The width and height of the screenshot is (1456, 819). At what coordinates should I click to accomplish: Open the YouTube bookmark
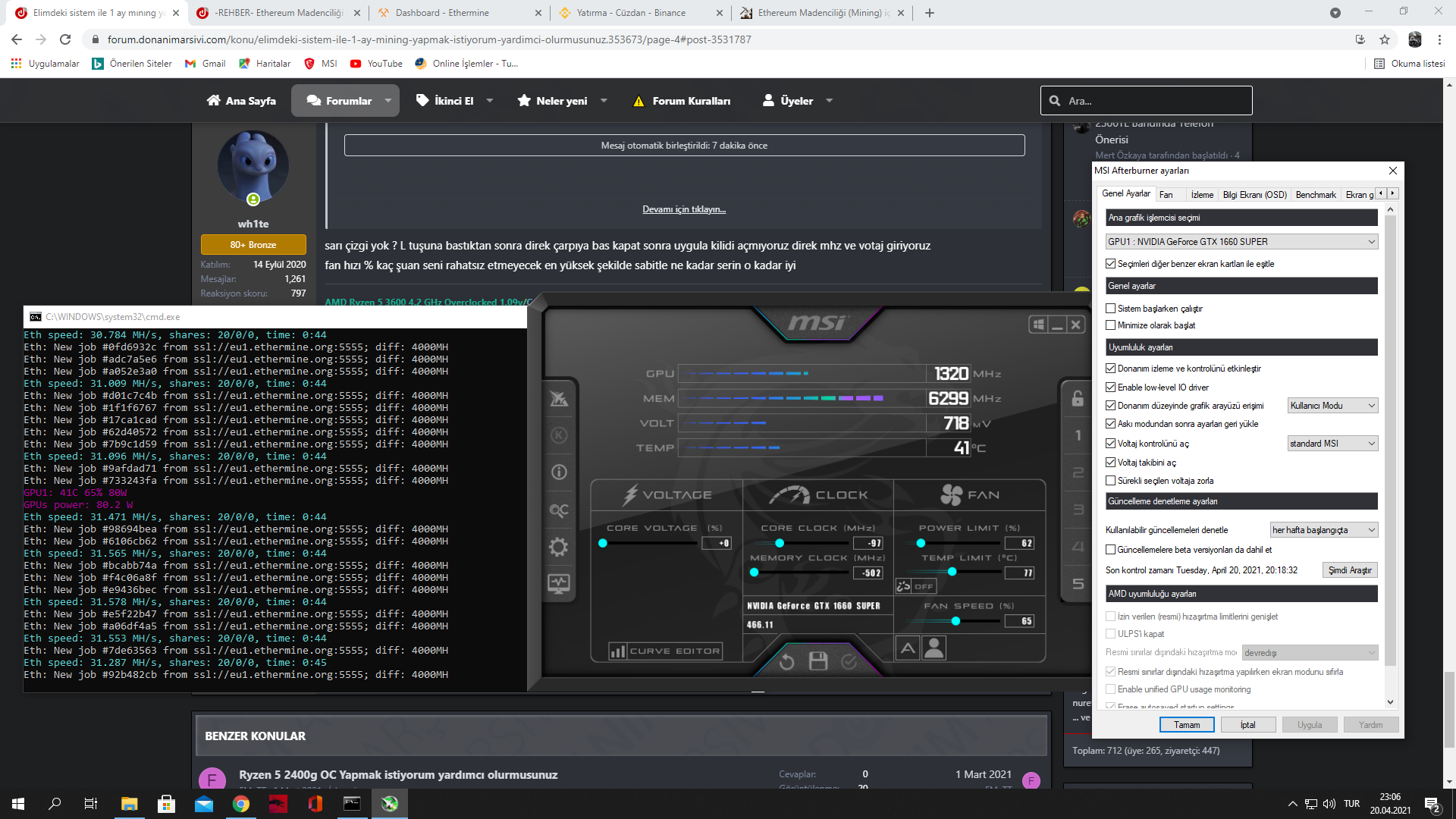click(376, 64)
